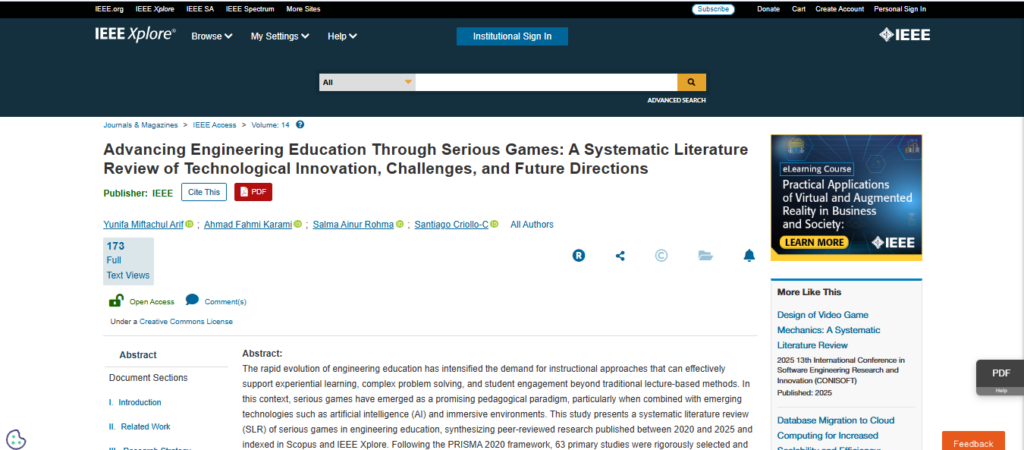Expand the search scope All dropdown

(x=367, y=83)
